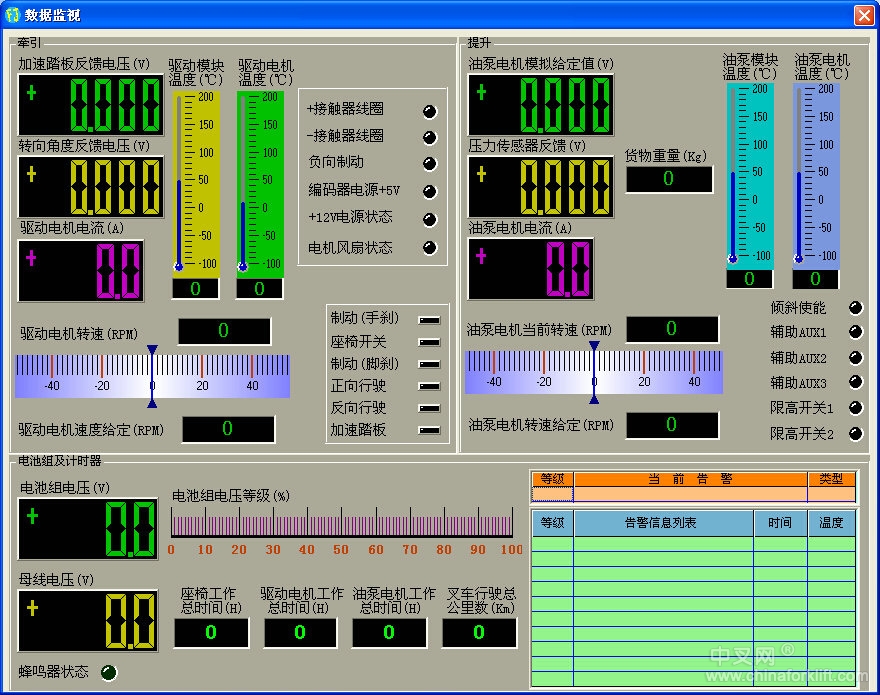Image resolution: width=880 pixels, height=695 pixels.
Task: Click the 驱动模块温度 numeric readout below thermometer
Action: [x=195, y=289]
